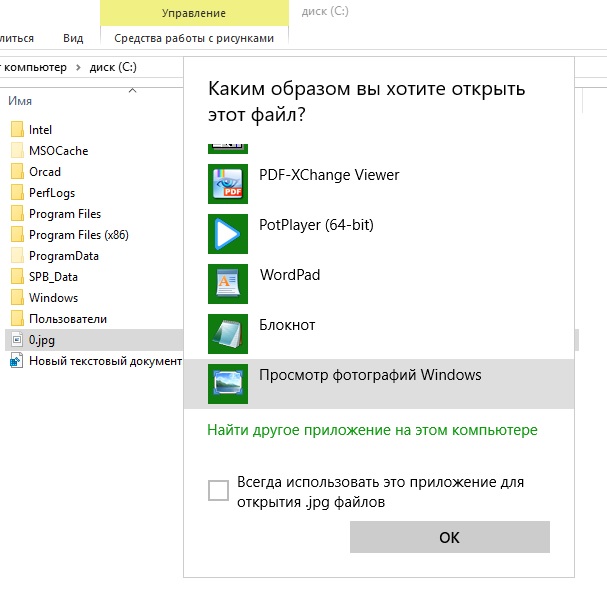Select the 0.jpg image file icon
The image size is (607, 598).
coord(17,339)
